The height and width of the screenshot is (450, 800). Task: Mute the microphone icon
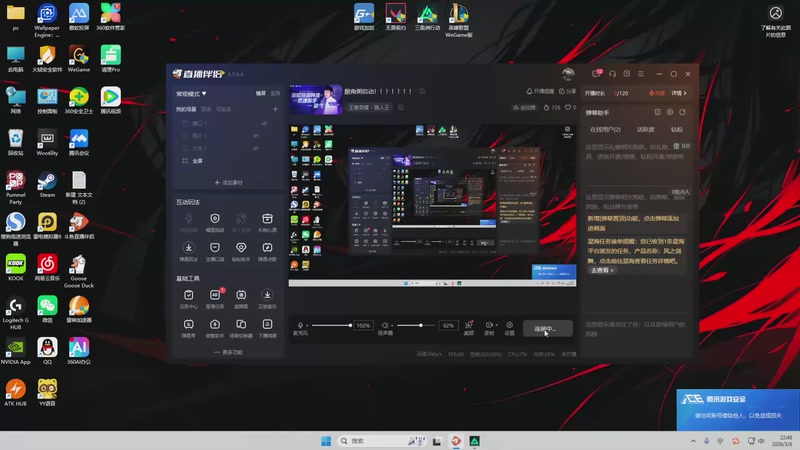[300, 325]
